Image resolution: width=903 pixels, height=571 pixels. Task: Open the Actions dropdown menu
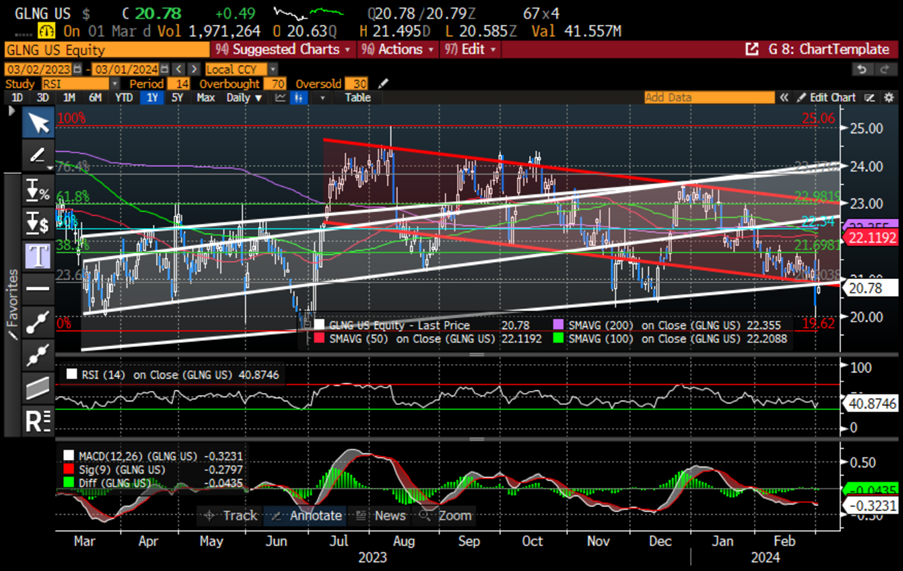pos(397,50)
